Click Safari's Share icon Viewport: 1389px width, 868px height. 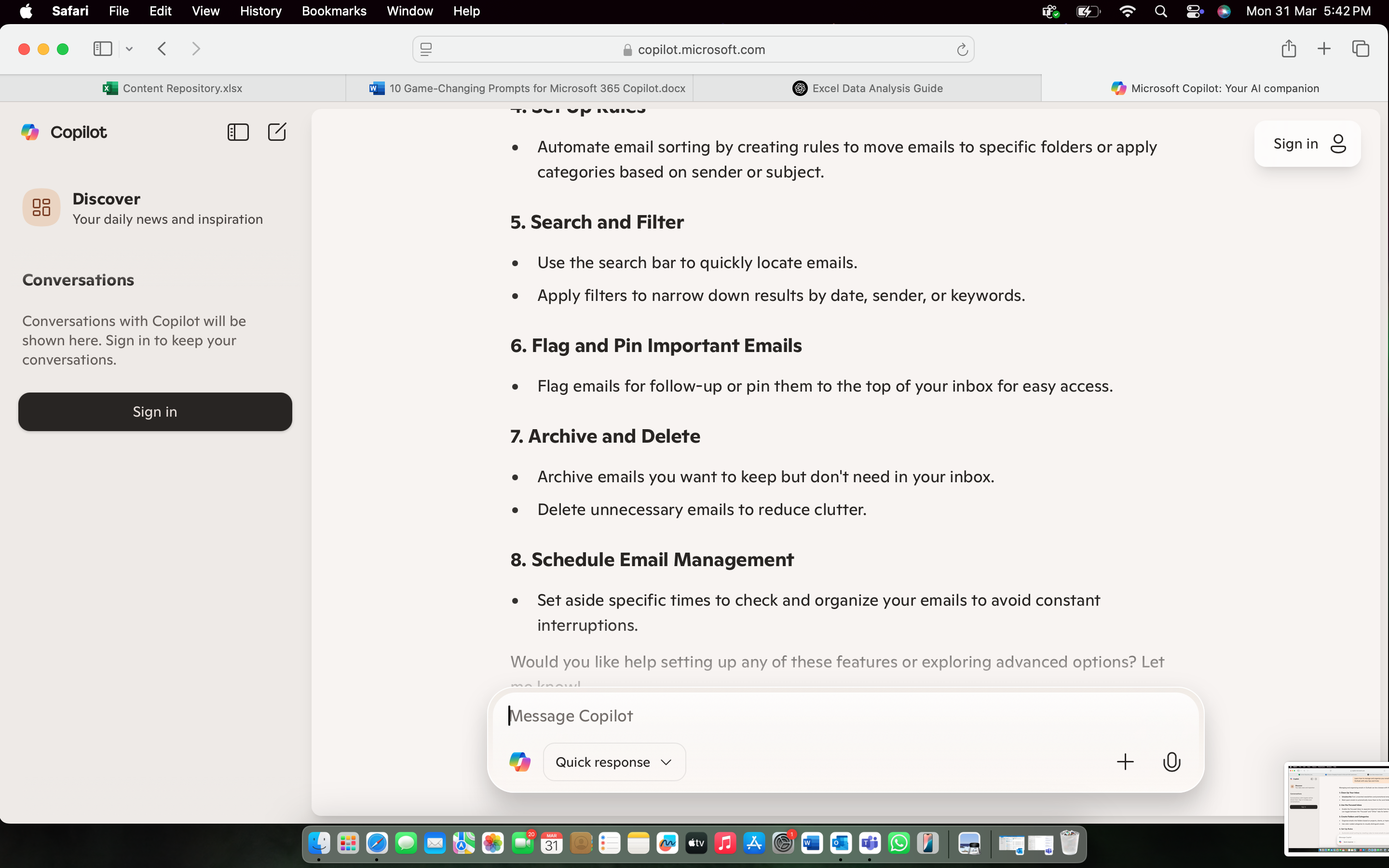(x=1289, y=49)
